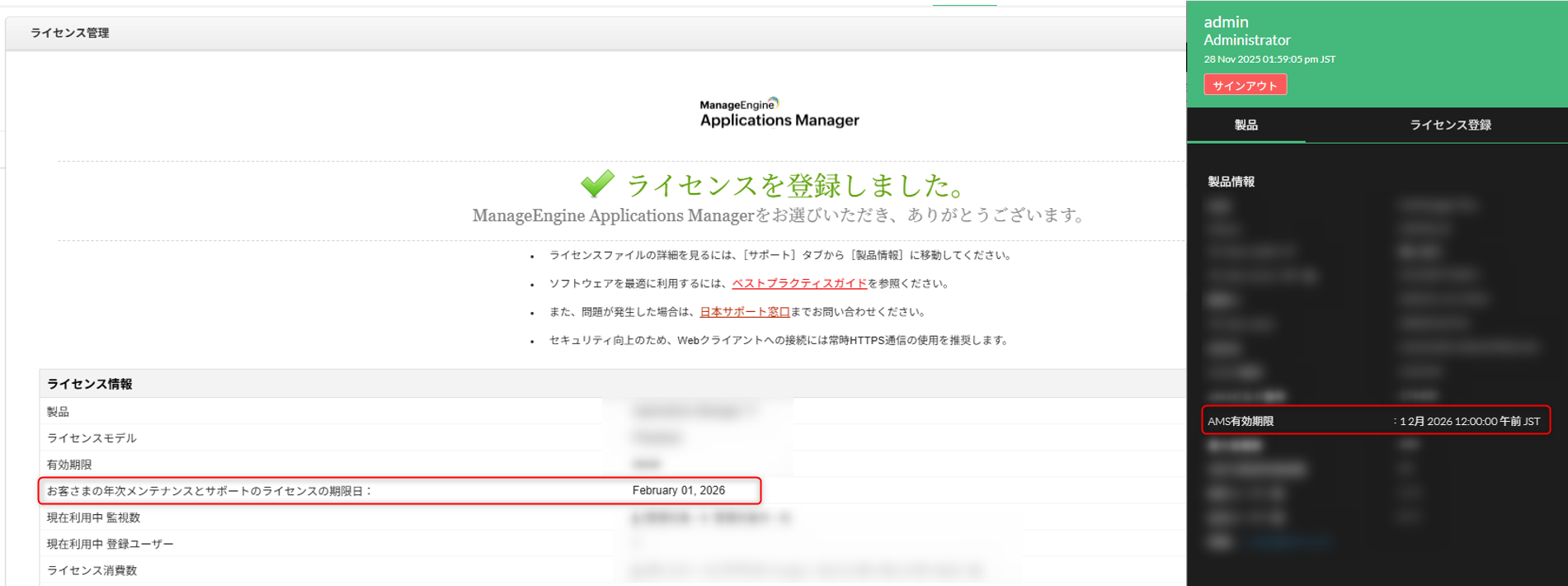The height and width of the screenshot is (586, 1568).
Task: Select the ライセンス管理 header text
Action: click(x=70, y=33)
